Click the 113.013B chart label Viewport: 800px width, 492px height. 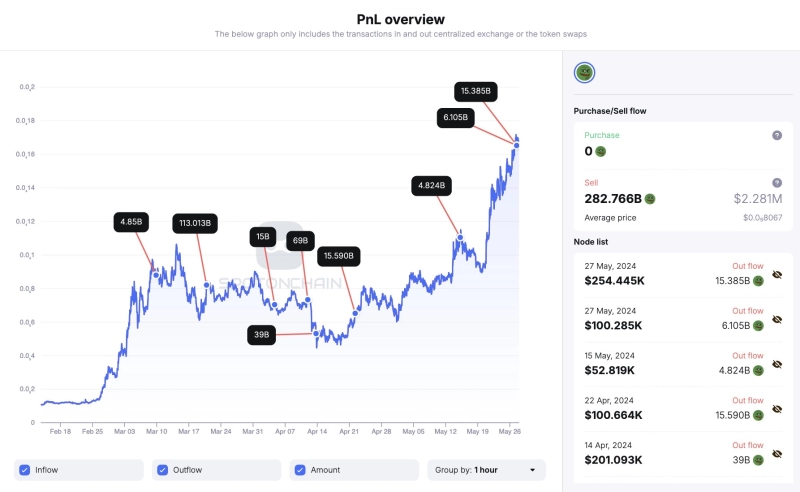coord(194,222)
